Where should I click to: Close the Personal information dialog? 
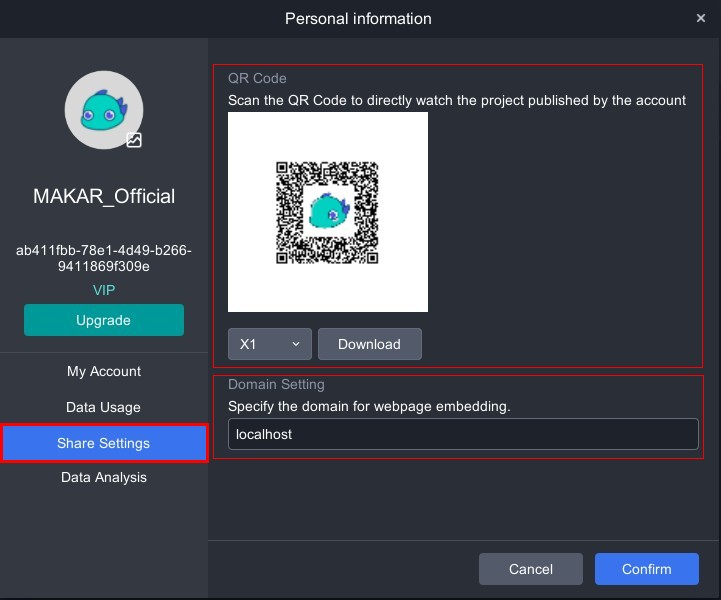(701, 18)
